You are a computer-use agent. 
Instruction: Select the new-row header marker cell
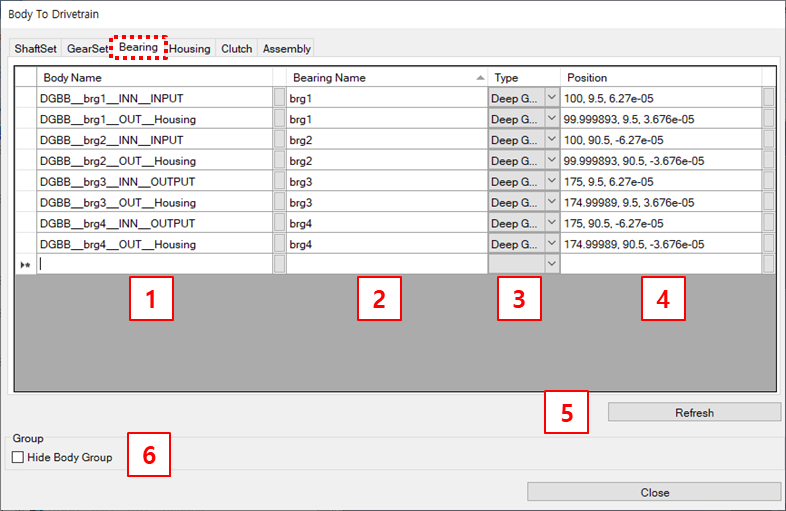(x=26, y=264)
